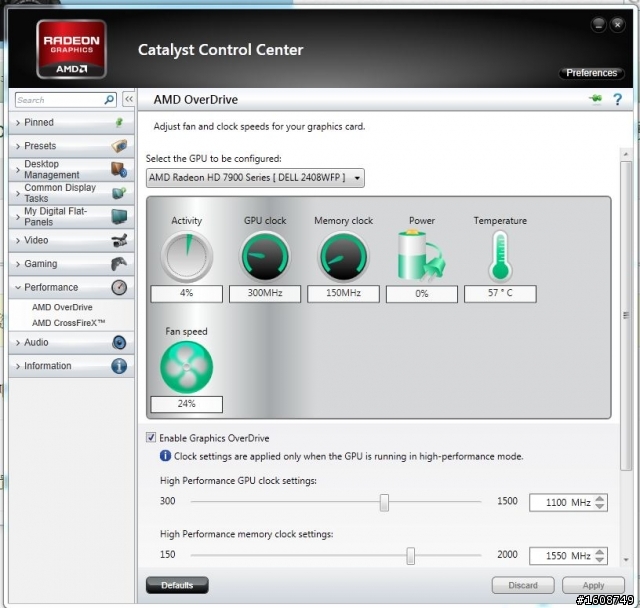Viewport: 640px width, 608px height.
Task: Click the 0% power value
Action: tap(422, 293)
